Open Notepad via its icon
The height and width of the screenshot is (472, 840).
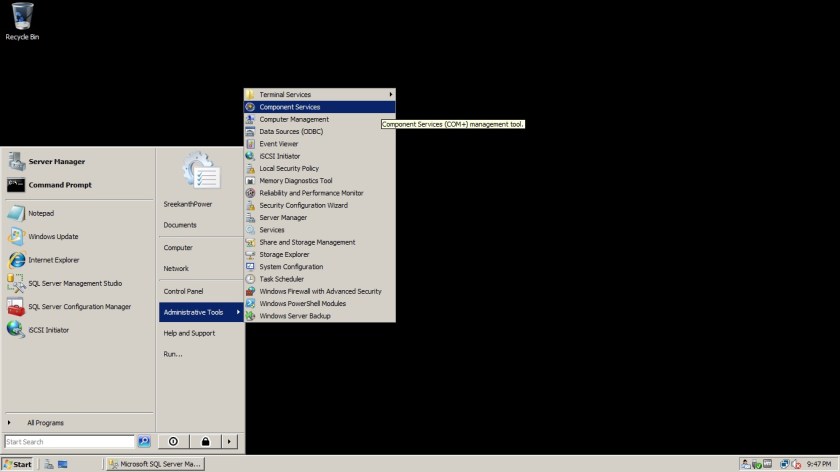tap(16, 213)
